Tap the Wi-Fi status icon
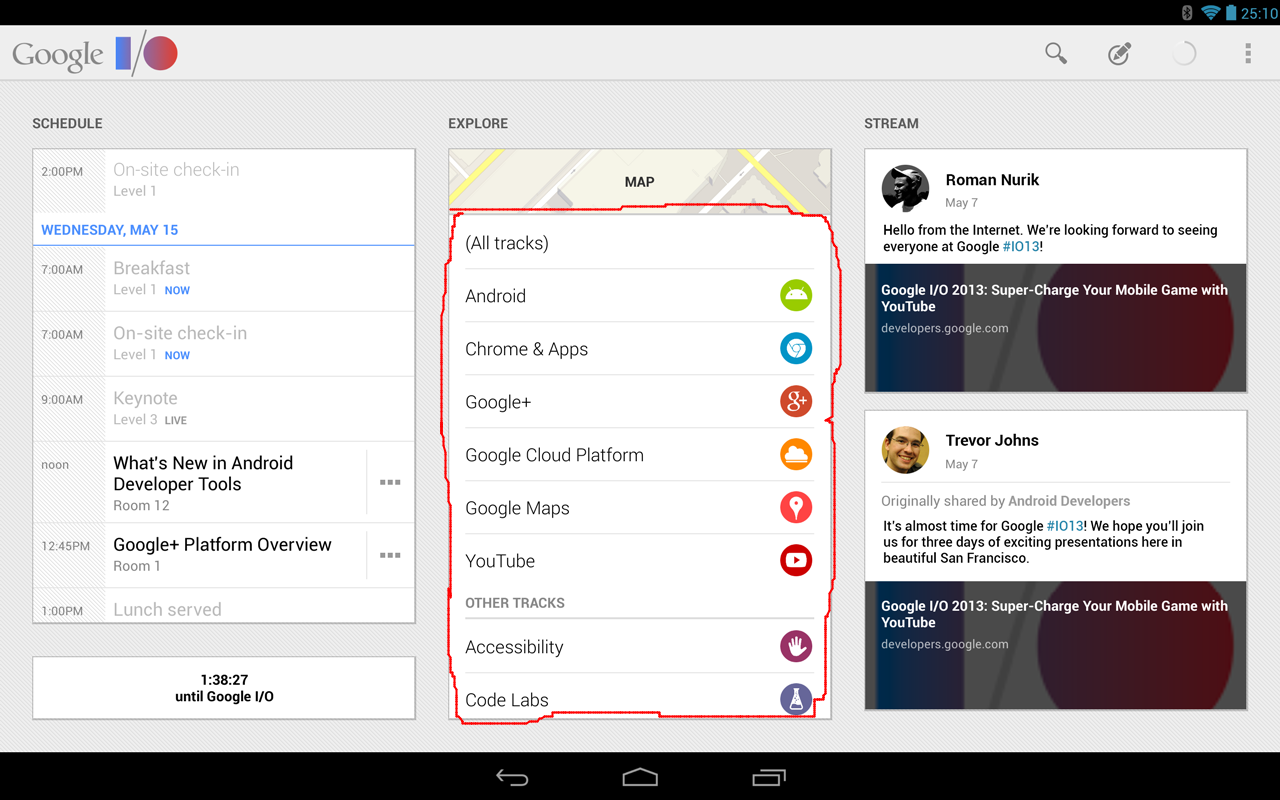This screenshot has width=1280, height=800. 1211,12
